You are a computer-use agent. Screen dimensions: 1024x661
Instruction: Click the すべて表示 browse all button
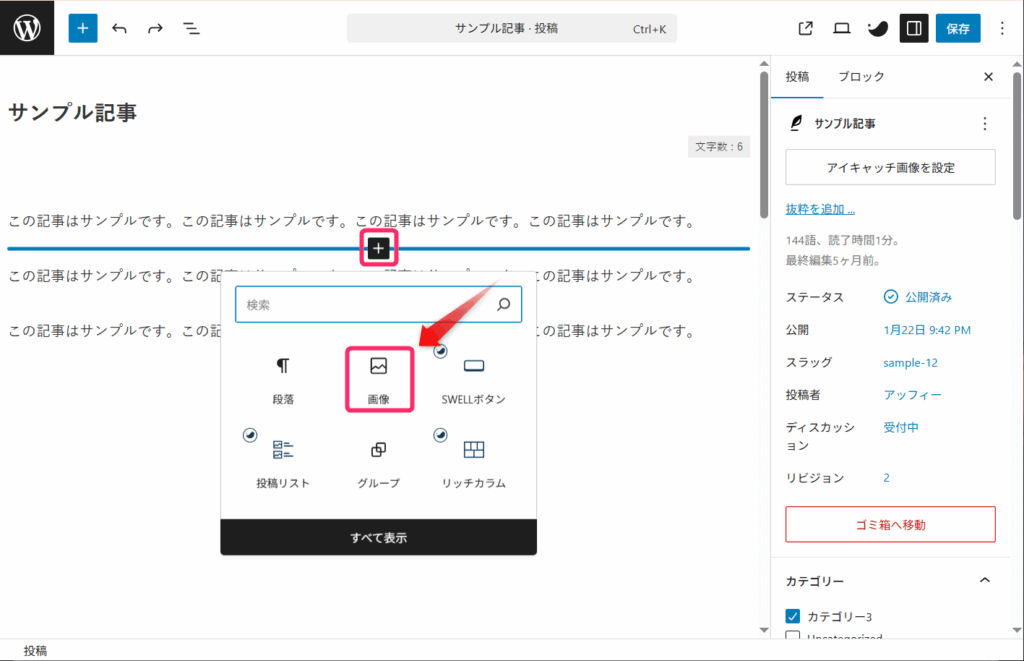pos(378,538)
